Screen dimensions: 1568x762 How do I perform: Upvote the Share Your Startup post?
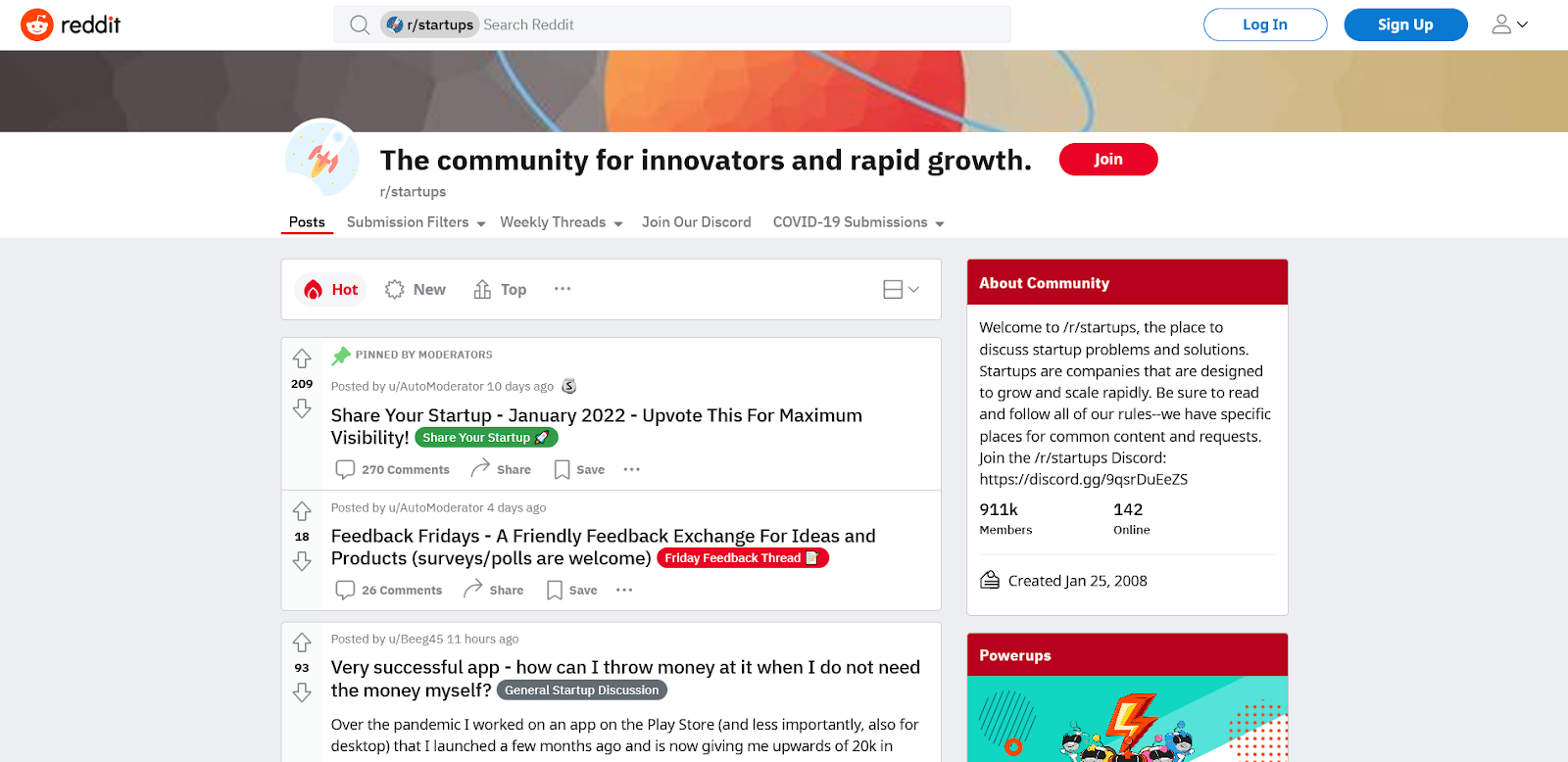(x=302, y=358)
